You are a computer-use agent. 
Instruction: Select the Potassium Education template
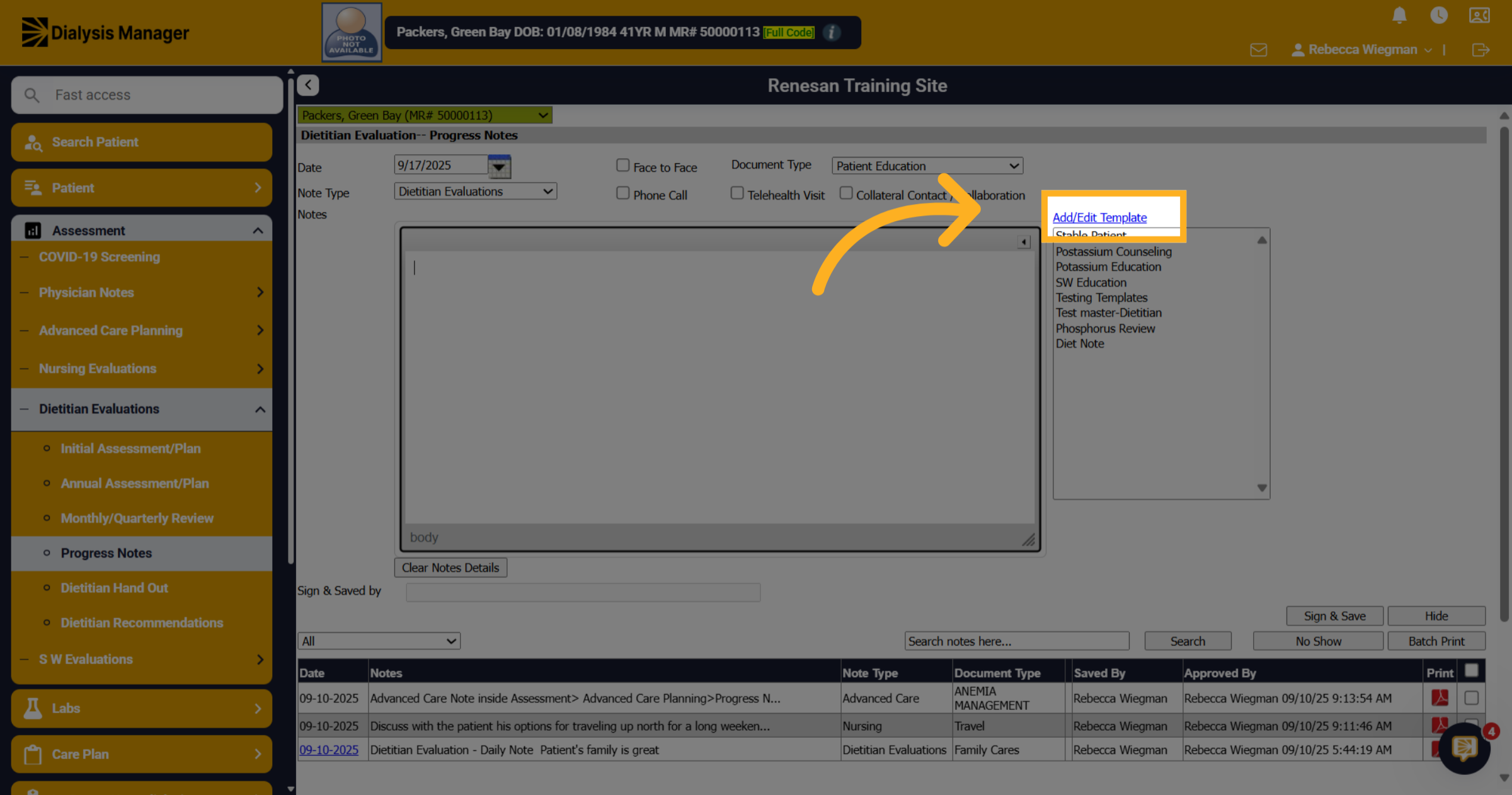coord(1108,266)
